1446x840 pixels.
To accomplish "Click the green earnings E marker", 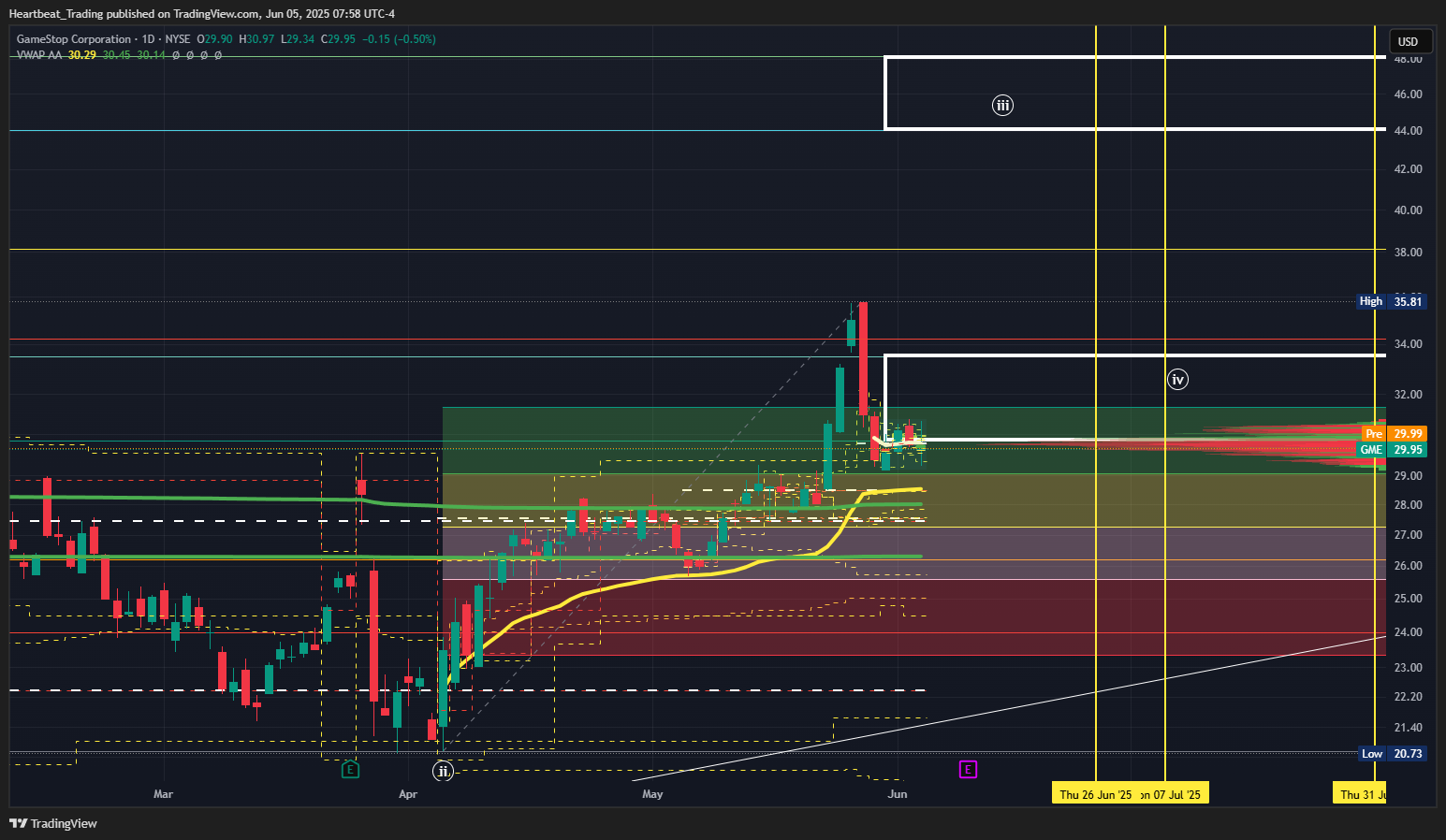I will (x=350, y=770).
